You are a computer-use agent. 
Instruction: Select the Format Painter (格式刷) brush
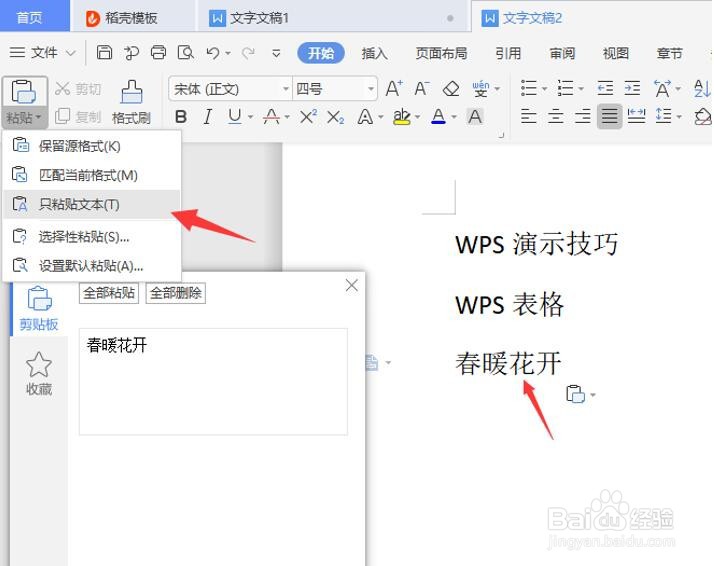132,102
